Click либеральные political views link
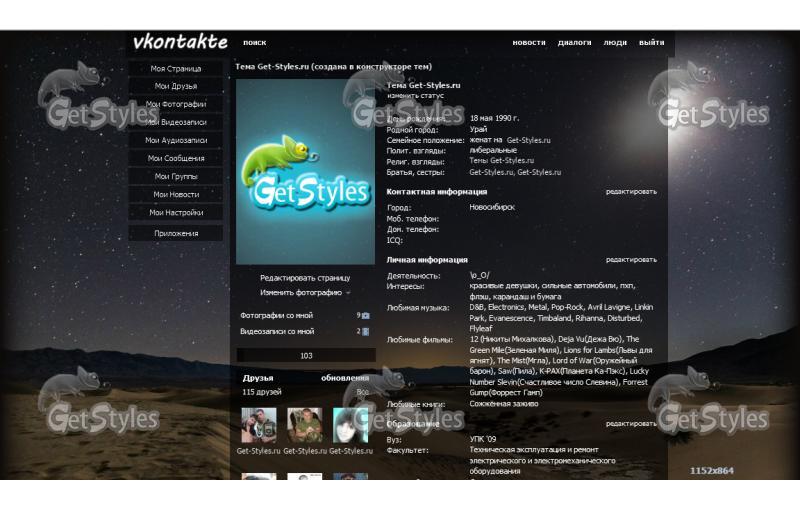 493,150
